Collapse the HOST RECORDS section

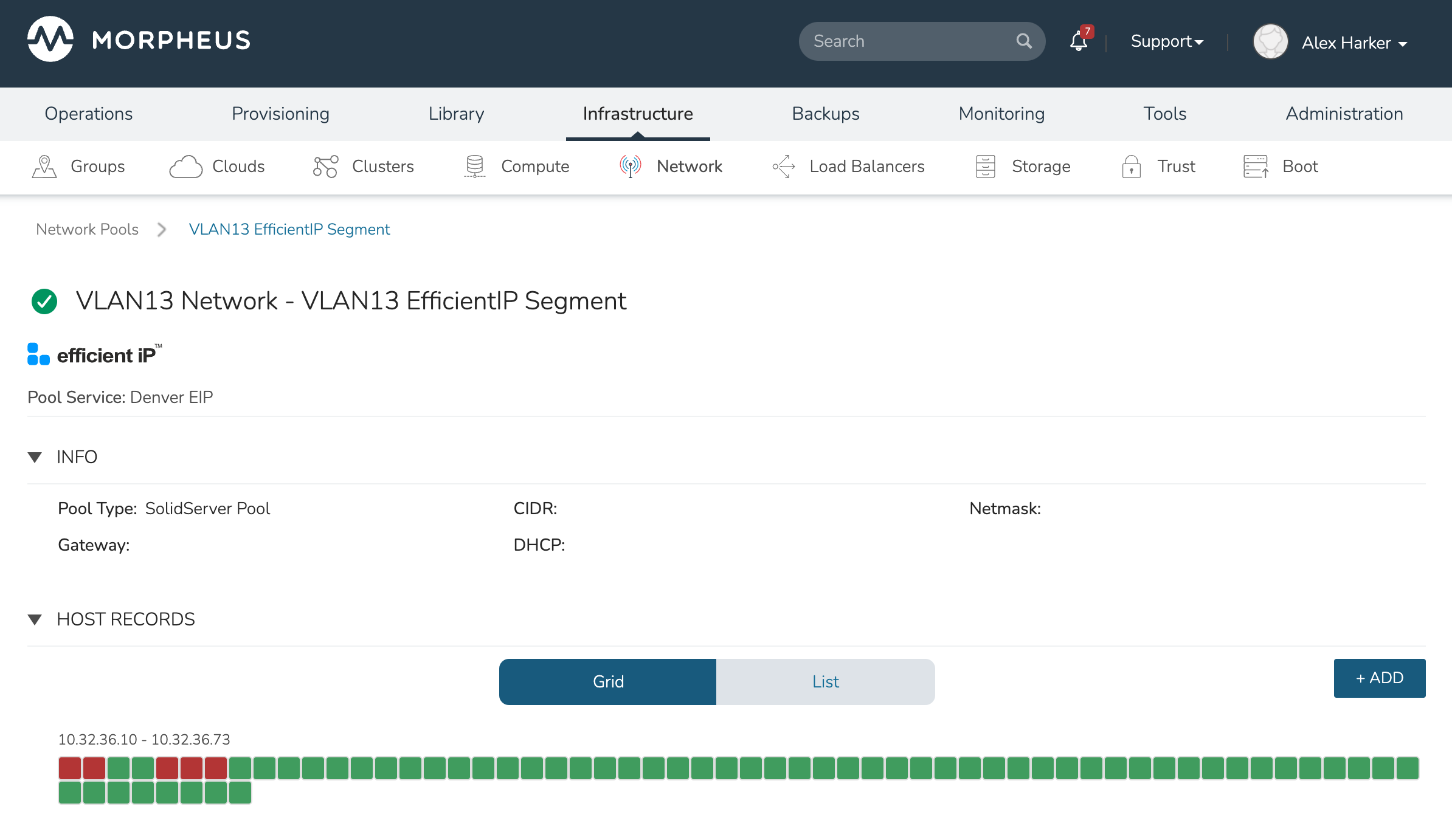coord(35,619)
